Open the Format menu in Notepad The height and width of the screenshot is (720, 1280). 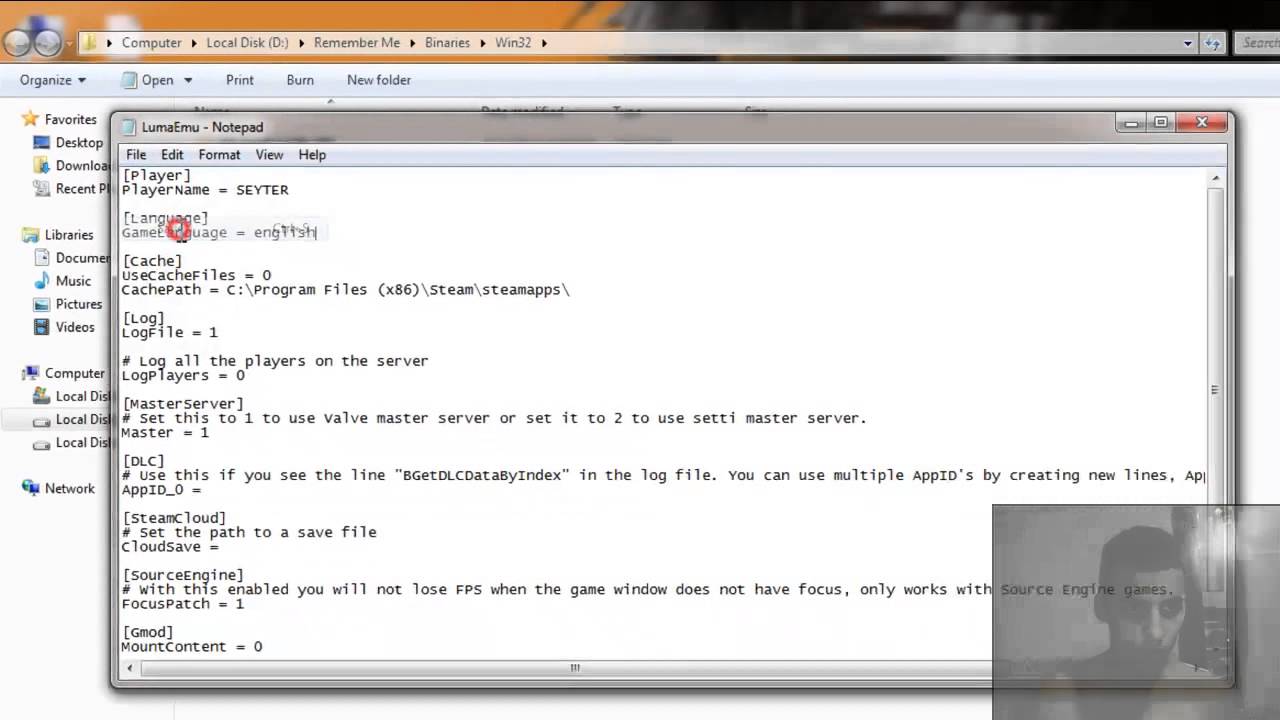219,155
